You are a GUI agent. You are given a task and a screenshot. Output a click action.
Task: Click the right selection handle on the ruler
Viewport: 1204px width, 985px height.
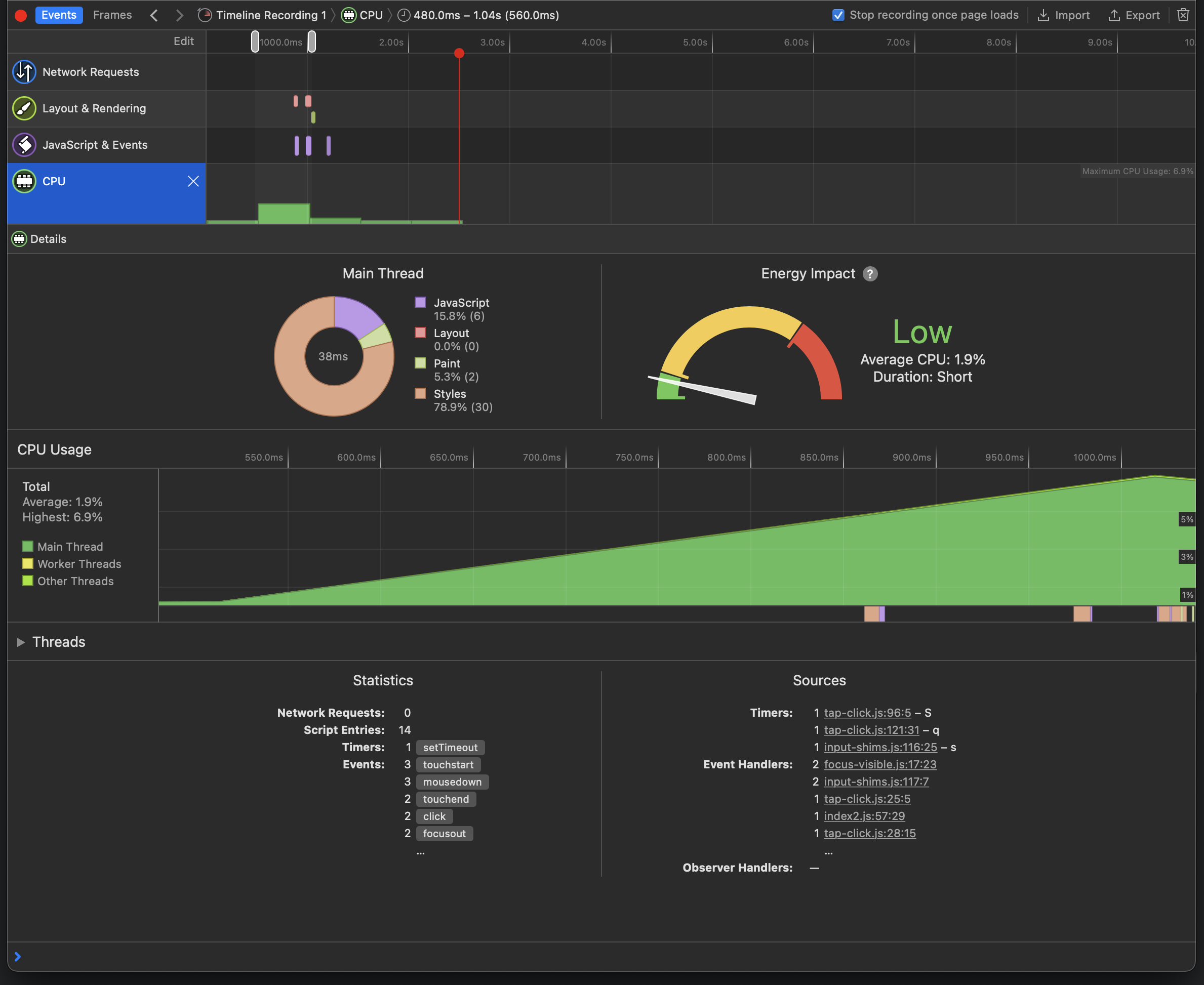[312, 42]
